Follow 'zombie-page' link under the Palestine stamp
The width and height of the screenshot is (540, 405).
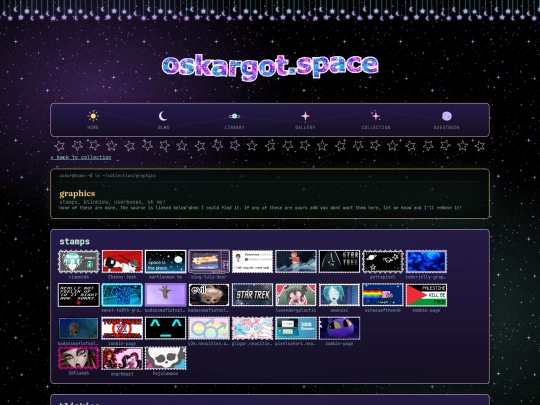tap(426, 310)
